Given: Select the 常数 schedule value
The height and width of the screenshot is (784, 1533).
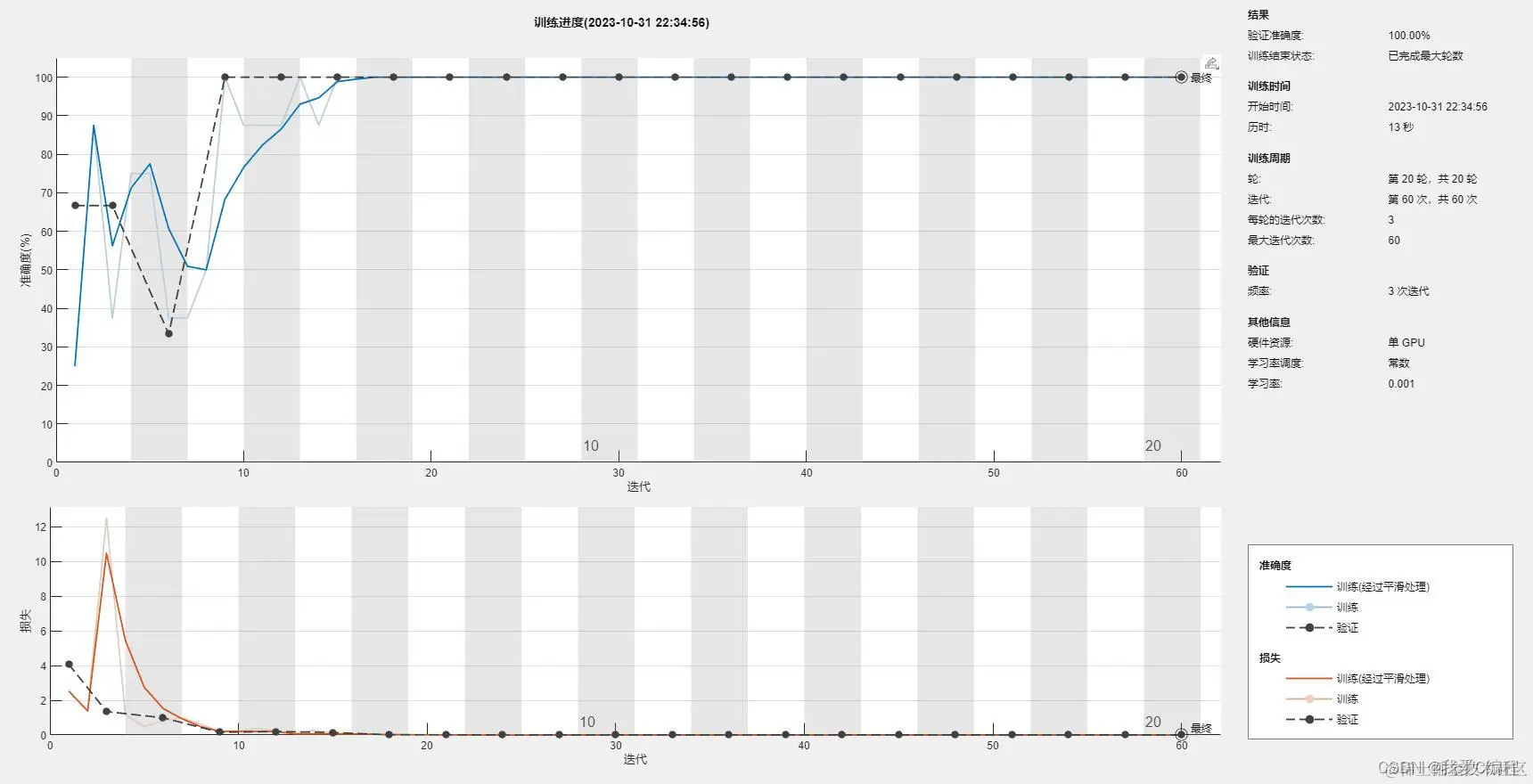Looking at the screenshot, I should tap(1398, 363).
